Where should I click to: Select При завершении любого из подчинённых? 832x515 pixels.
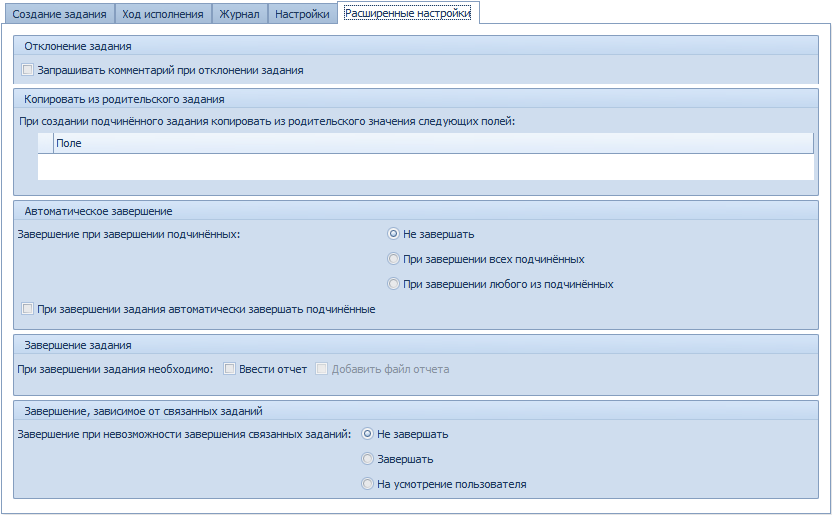point(394,284)
